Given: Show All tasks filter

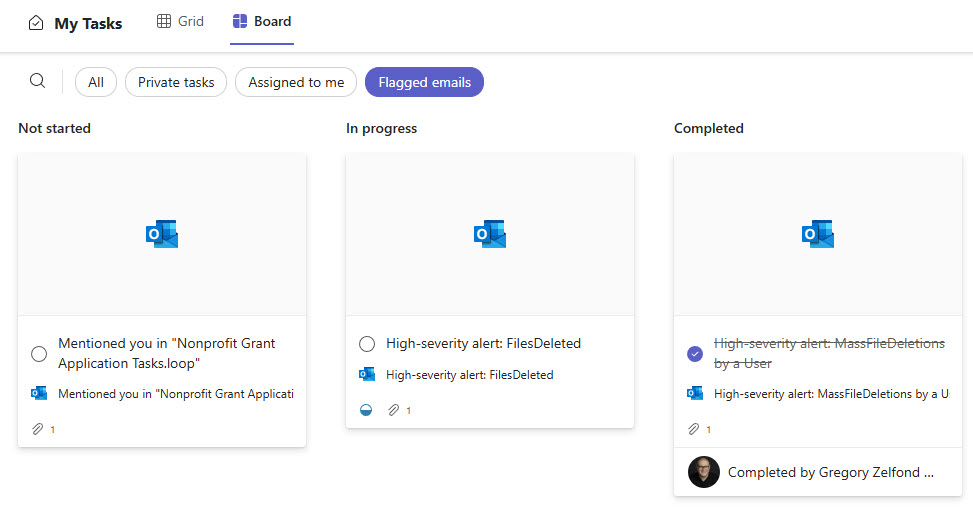Looking at the screenshot, I should click(96, 82).
